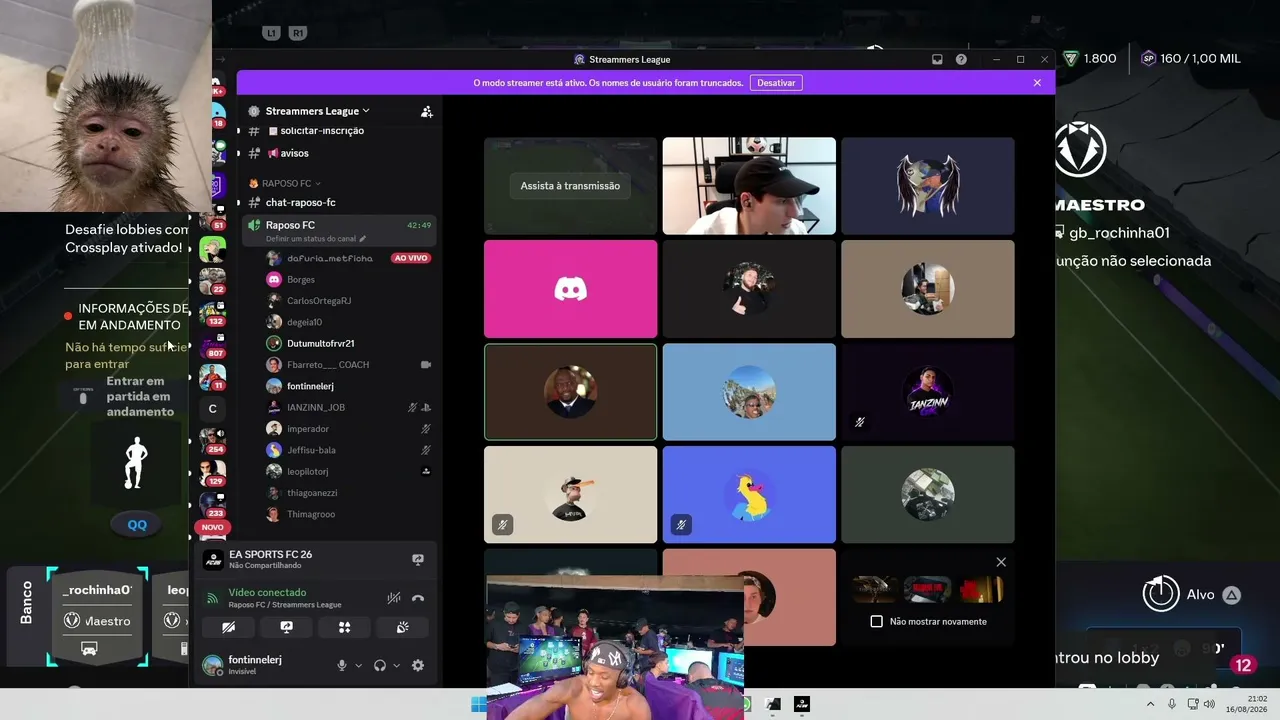The image size is (1280, 720).
Task: Open EA SPORTS FC taskbar icon
Action: [801, 704]
